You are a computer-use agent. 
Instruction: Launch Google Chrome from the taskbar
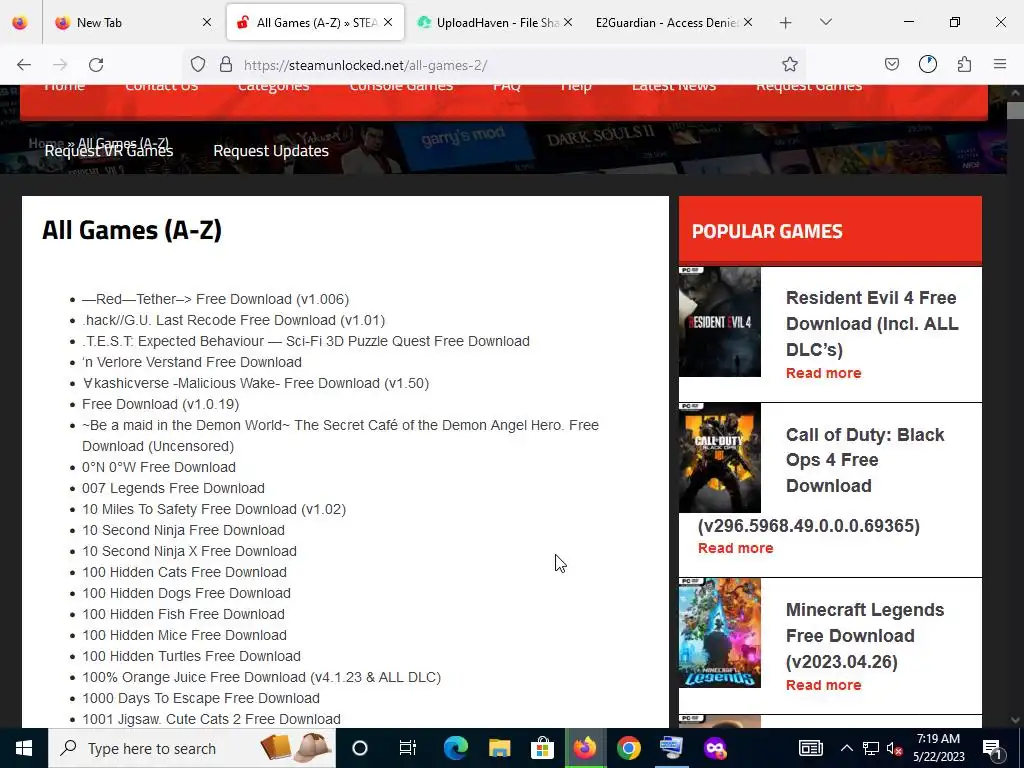[x=628, y=748]
